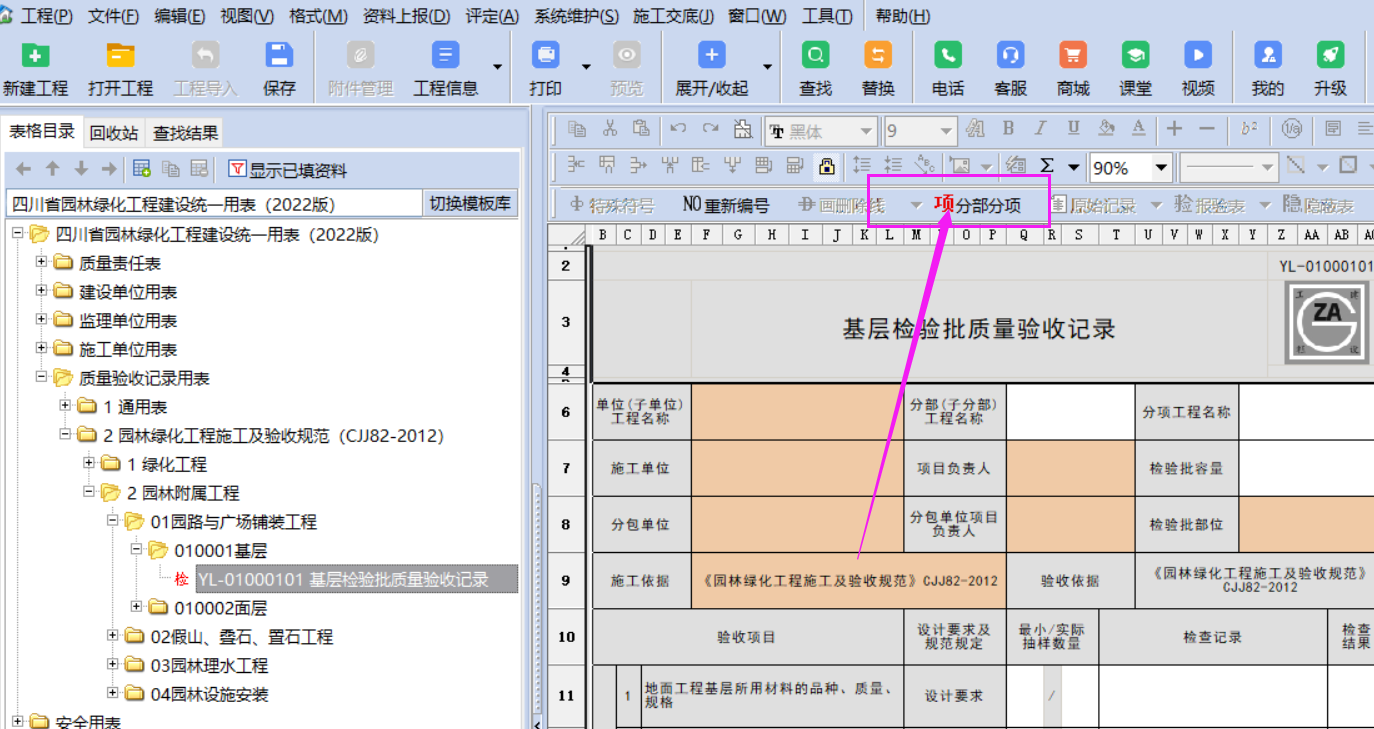Toggle the superscript b² button
The image size is (1374, 729).
coord(1249,129)
